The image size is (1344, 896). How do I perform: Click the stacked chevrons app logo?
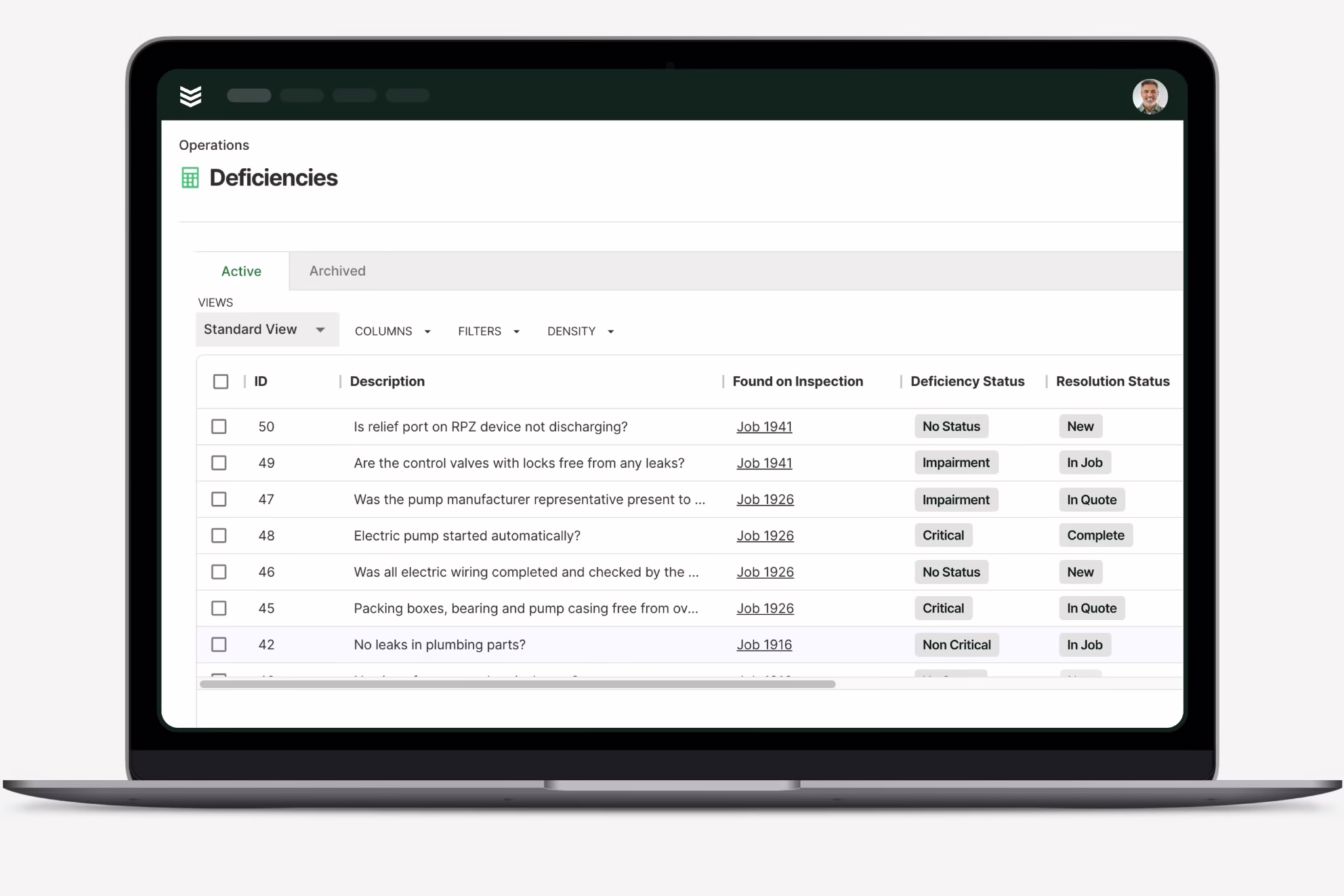pos(190,96)
